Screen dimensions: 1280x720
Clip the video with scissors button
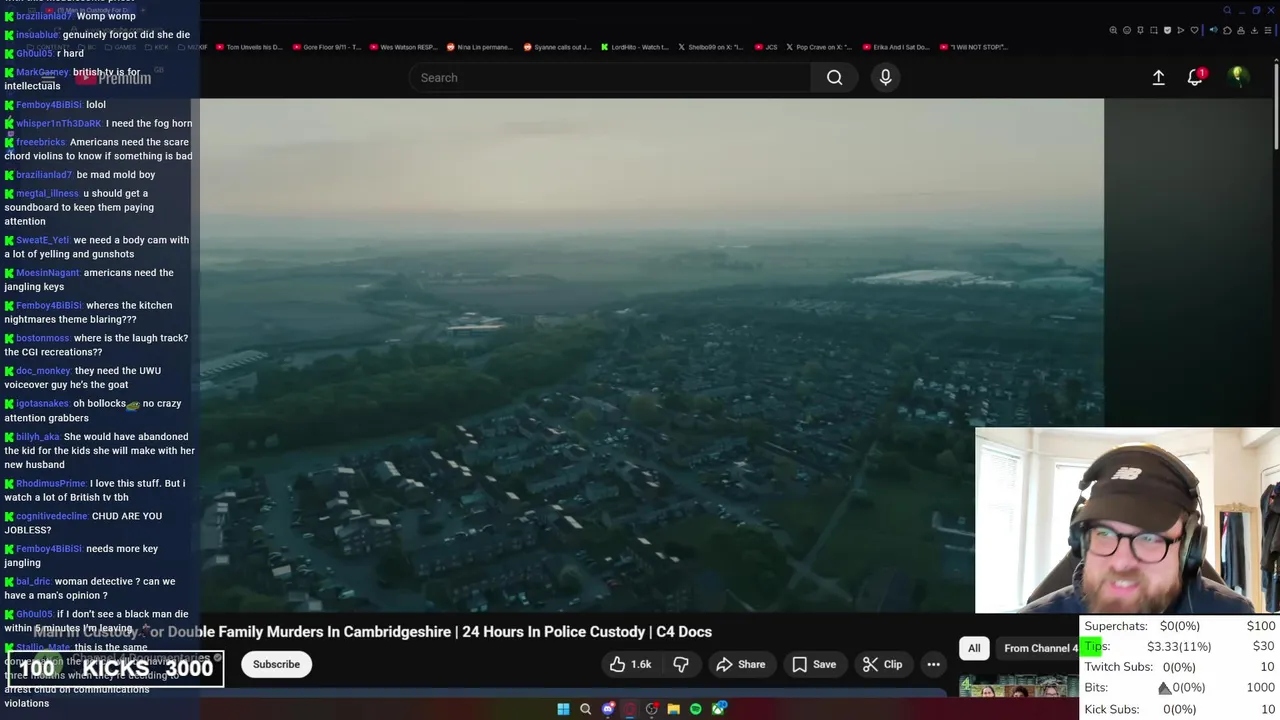[x=882, y=664]
